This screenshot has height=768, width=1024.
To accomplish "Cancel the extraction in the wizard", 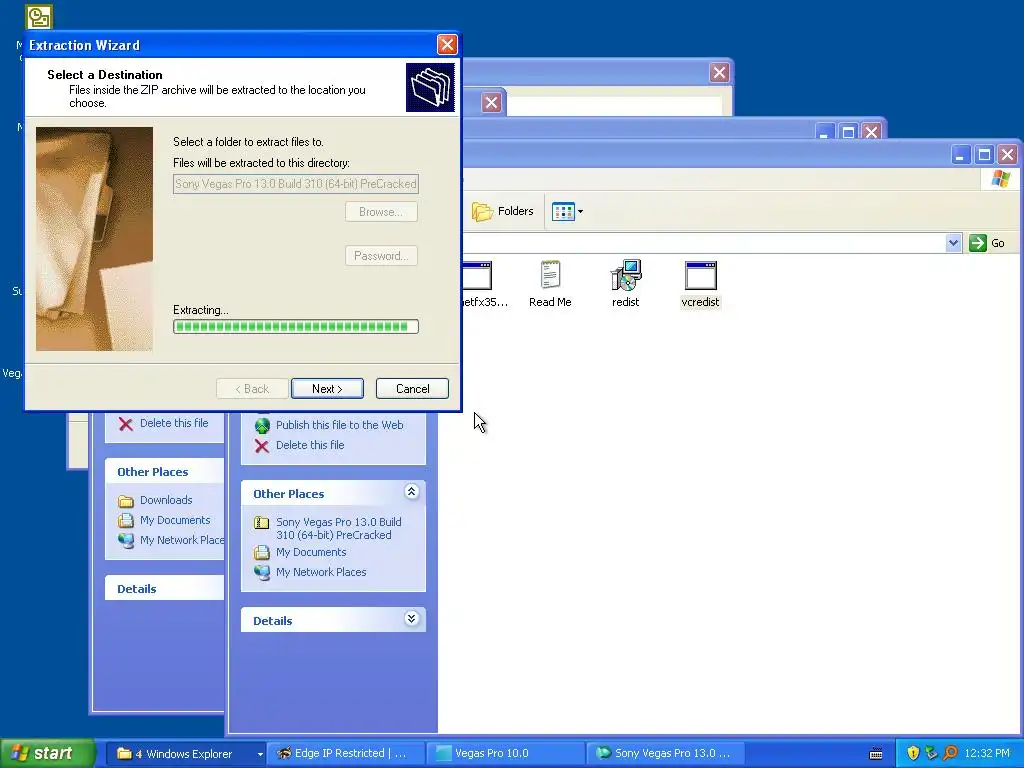I will 412,389.
